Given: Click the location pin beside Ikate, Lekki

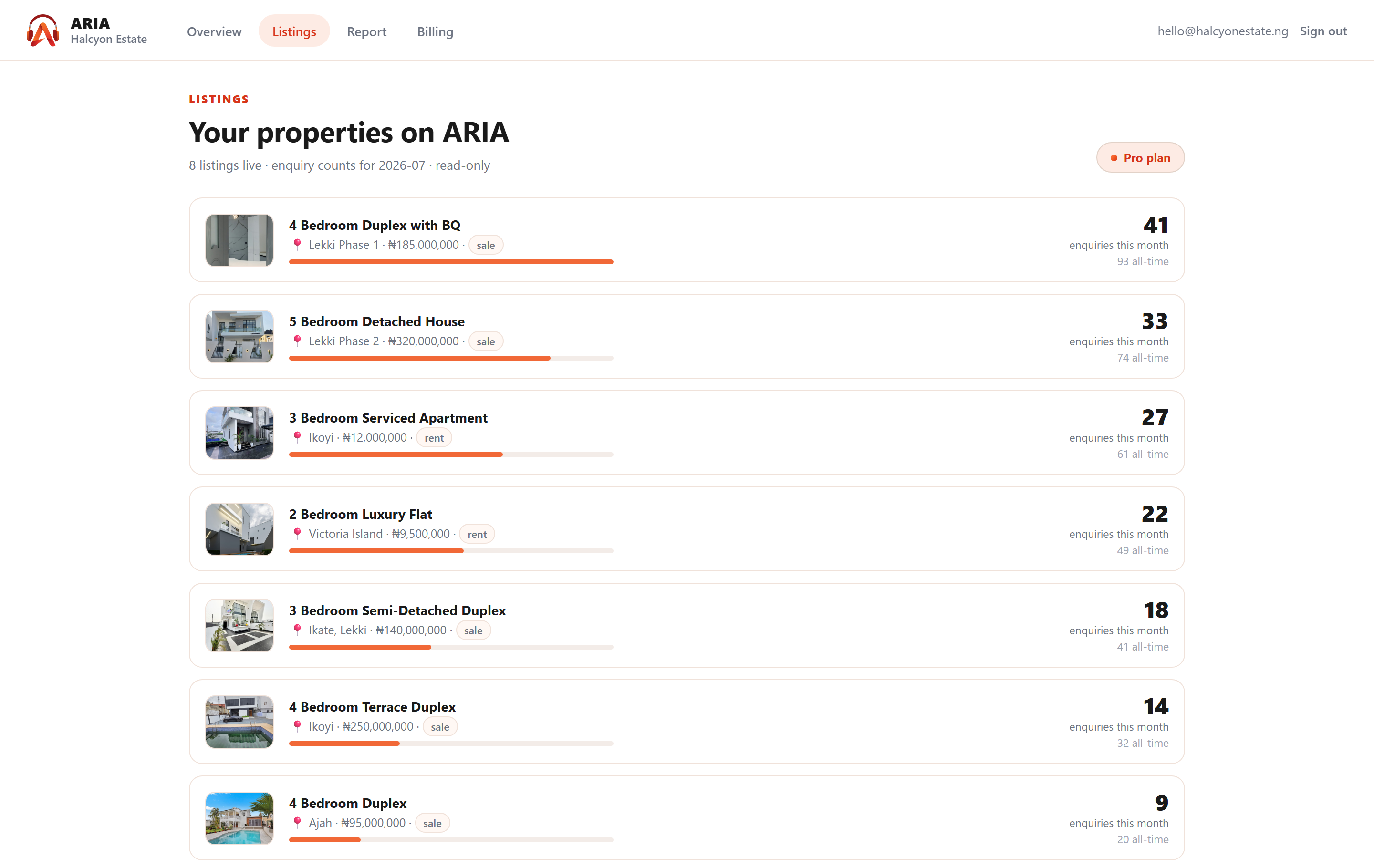Looking at the screenshot, I should [297, 630].
